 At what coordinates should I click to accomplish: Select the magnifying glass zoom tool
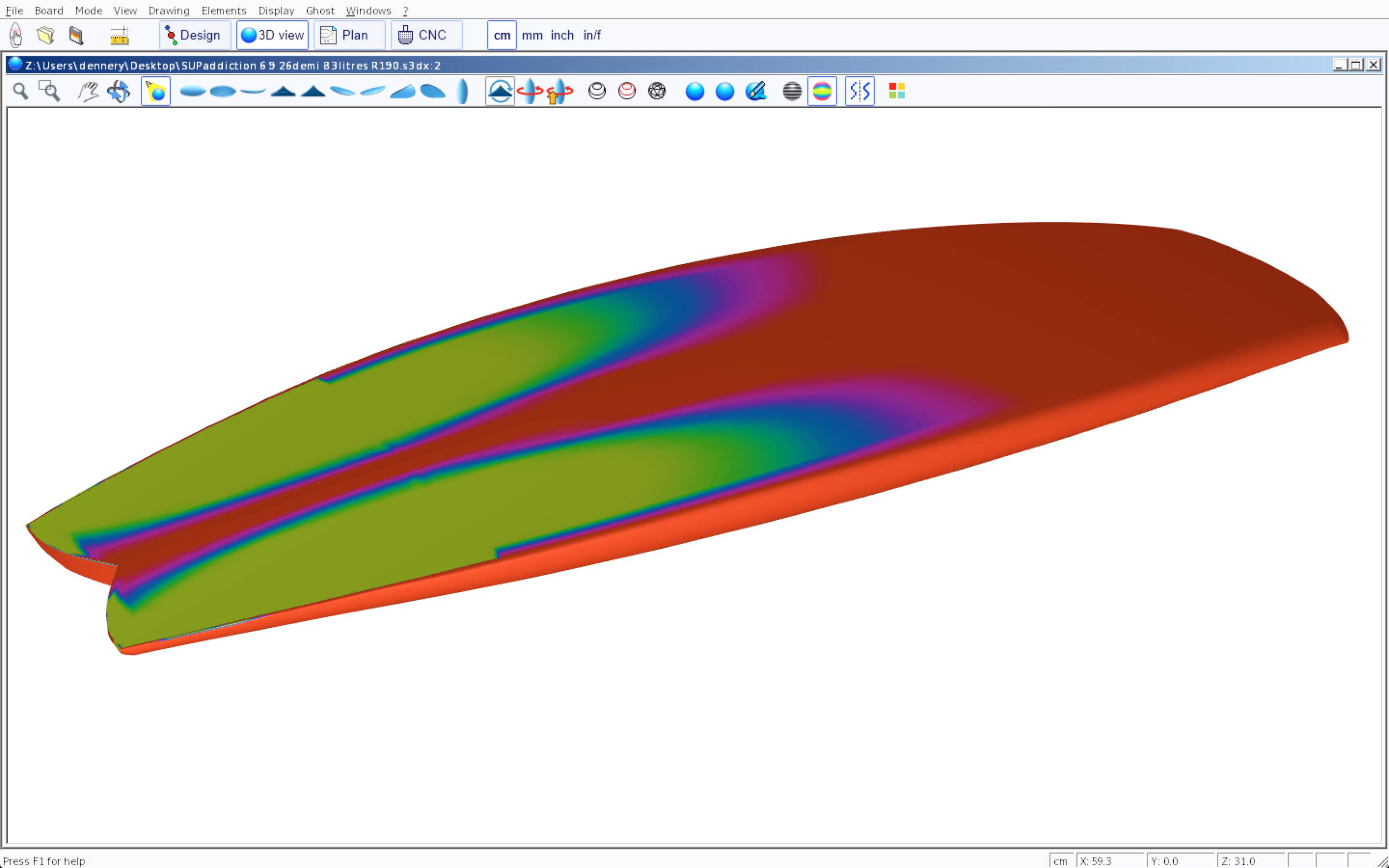point(21,91)
